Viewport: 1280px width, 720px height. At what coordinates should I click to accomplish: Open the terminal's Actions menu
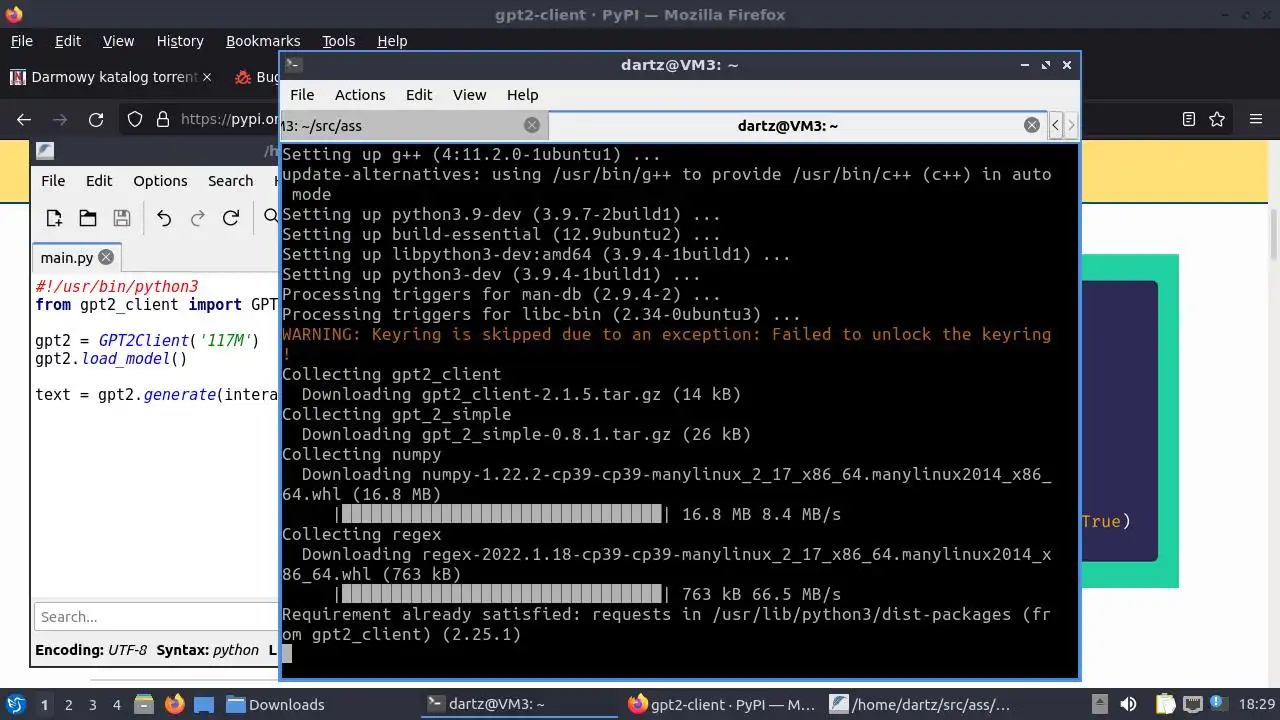[360, 95]
